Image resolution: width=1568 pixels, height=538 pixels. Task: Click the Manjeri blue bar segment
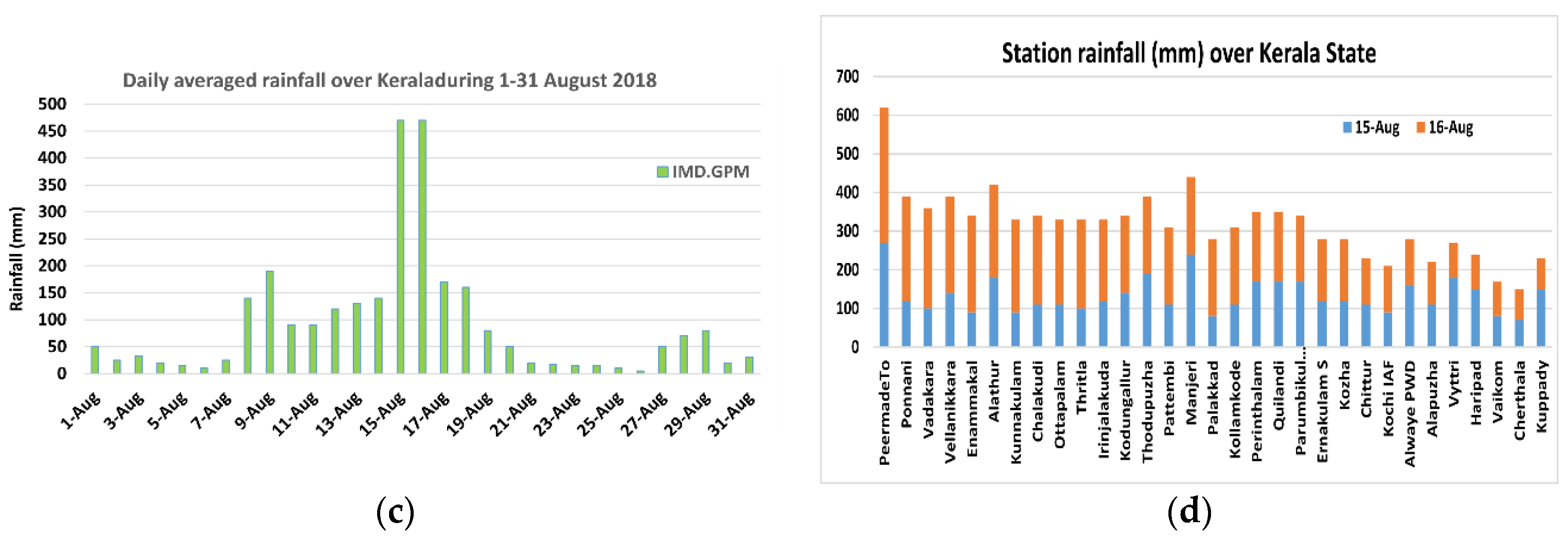[x=1190, y=301]
